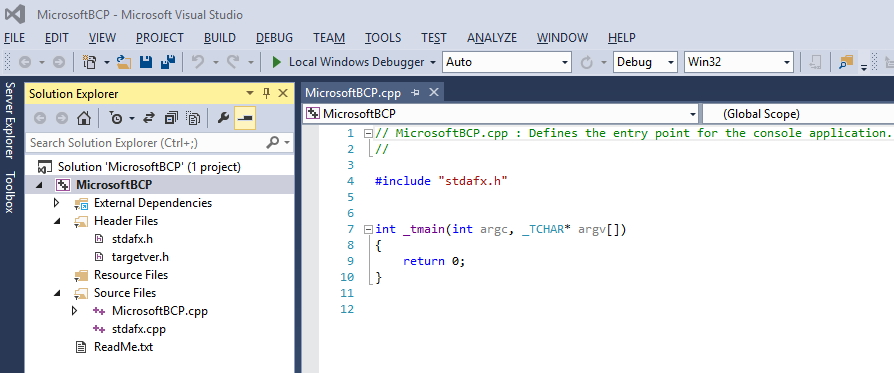Click the Navigate Forward toolbar arrow
894x373 pixels.
[59, 62]
